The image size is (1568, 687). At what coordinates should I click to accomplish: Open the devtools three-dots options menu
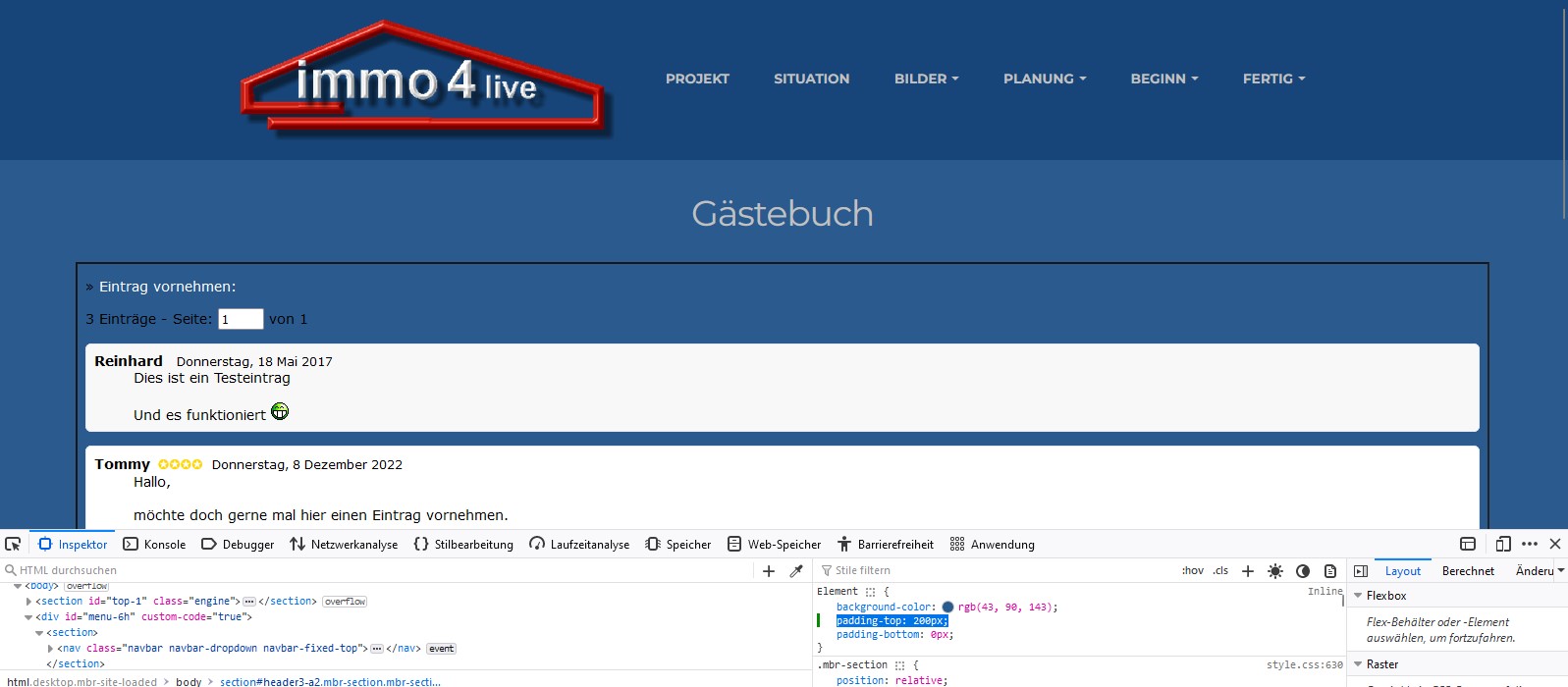(1530, 544)
